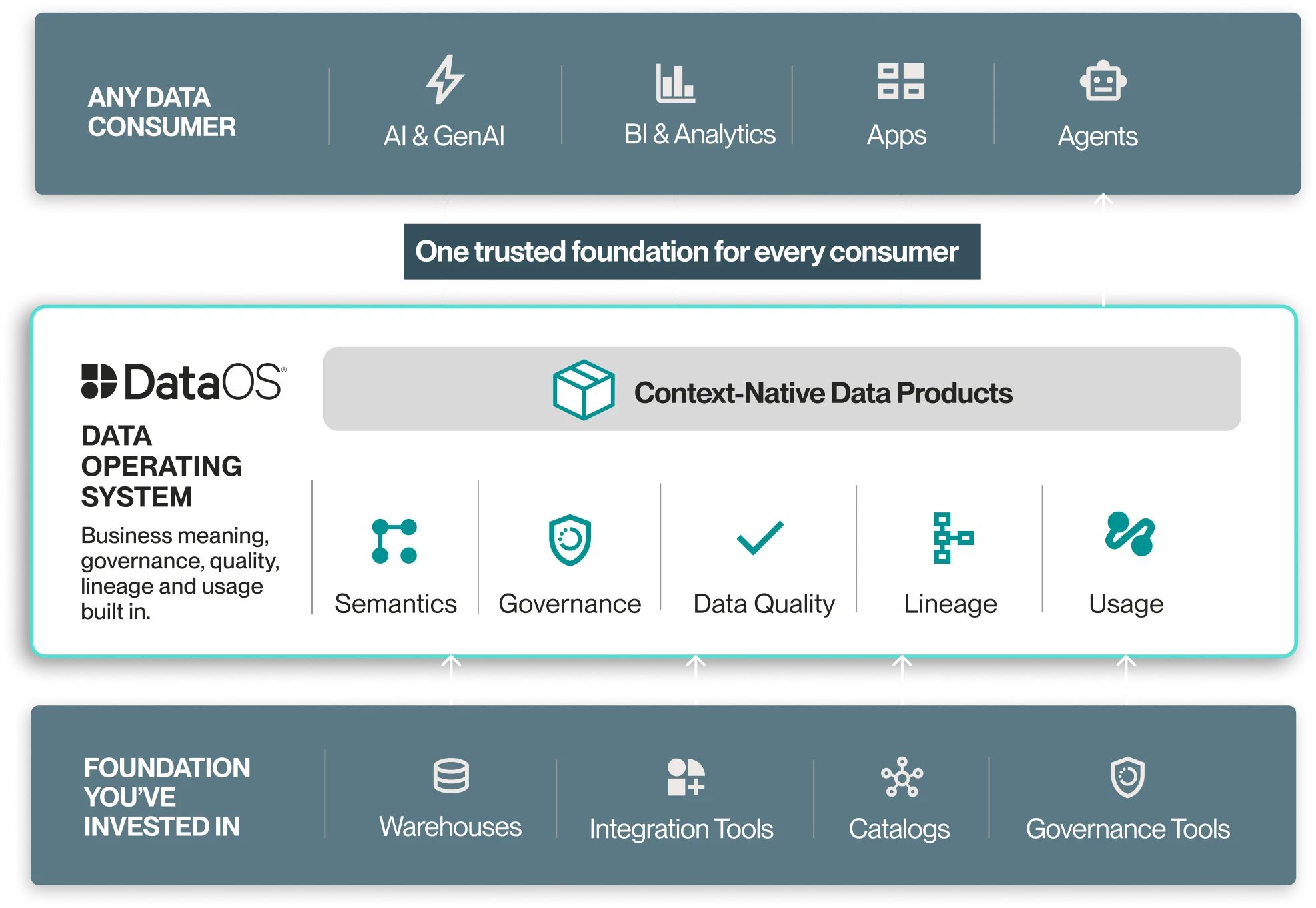Select the 'Semantics' label

click(396, 604)
